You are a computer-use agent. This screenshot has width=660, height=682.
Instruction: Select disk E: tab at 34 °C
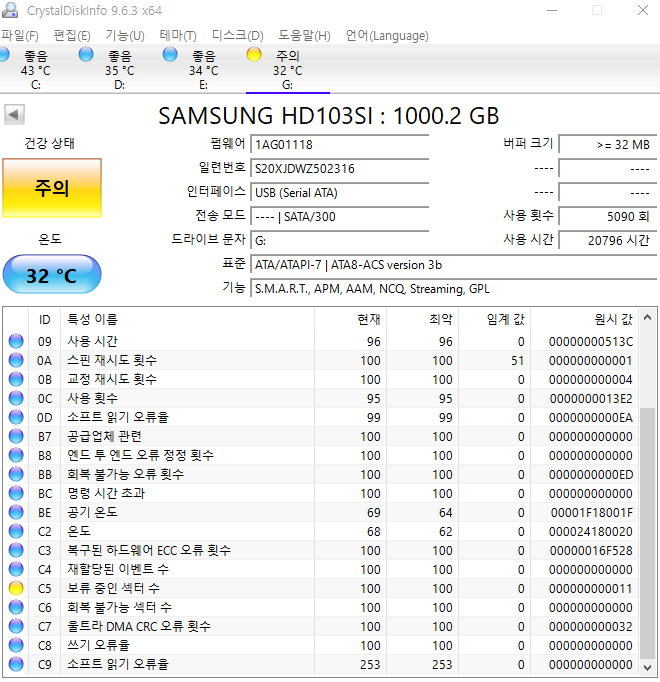coord(204,70)
